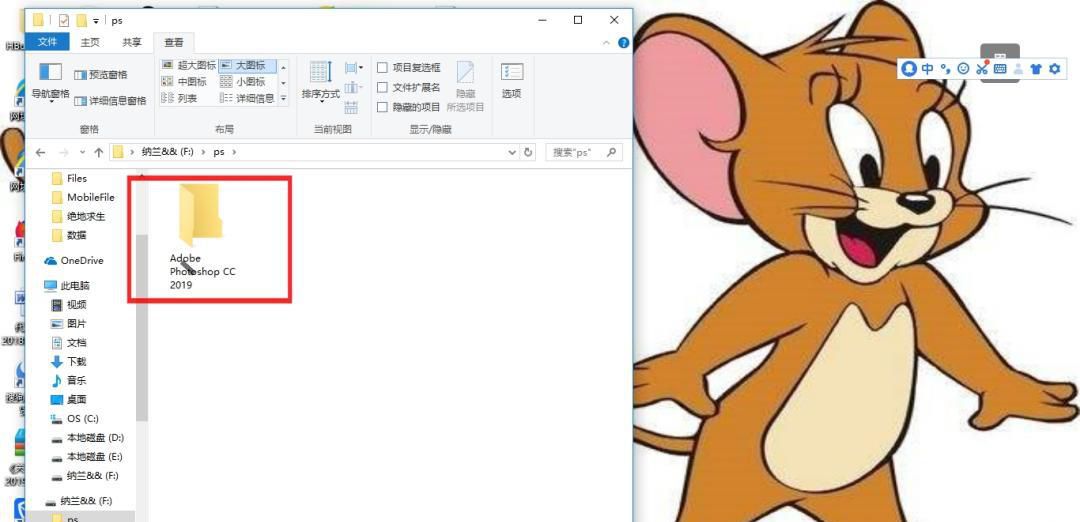
Task: Click the navigation pane vertical scrollbar
Action: [142, 327]
